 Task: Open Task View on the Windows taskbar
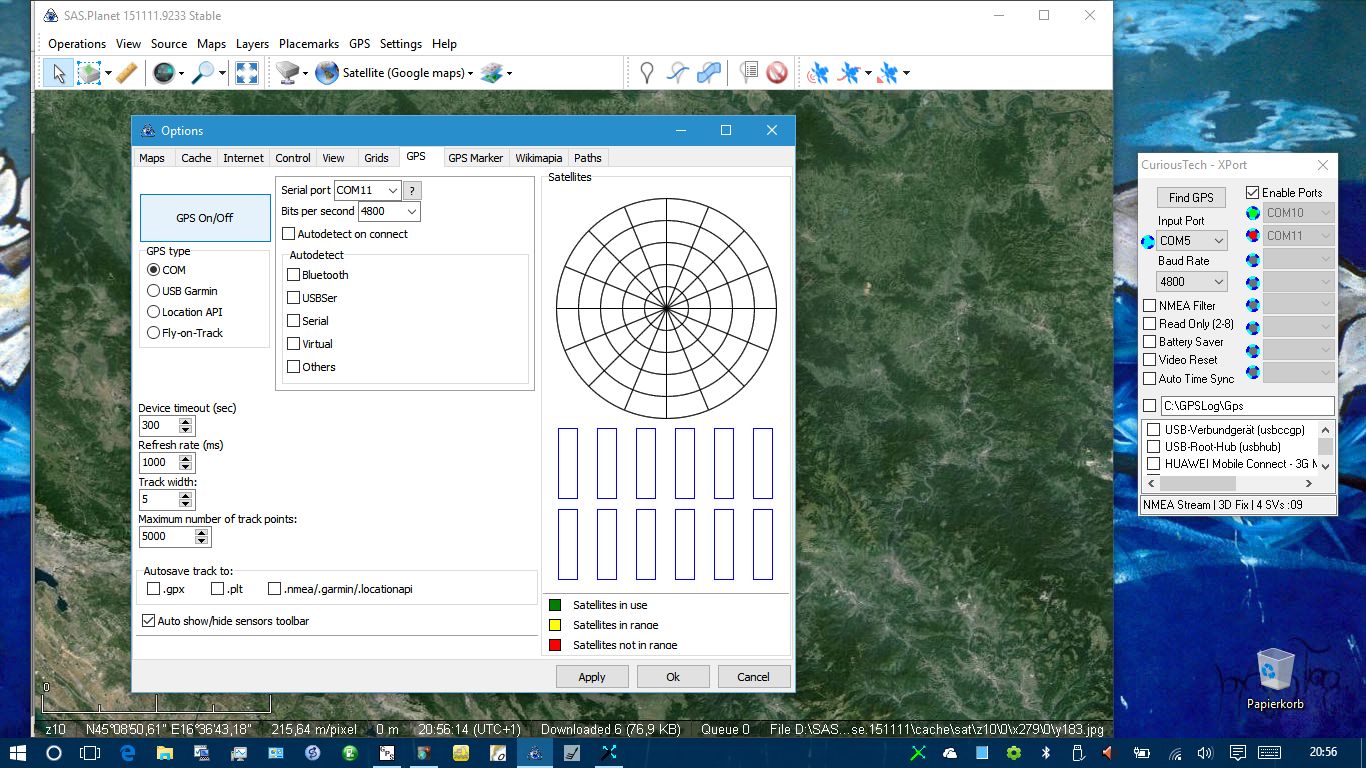point(90,753)
